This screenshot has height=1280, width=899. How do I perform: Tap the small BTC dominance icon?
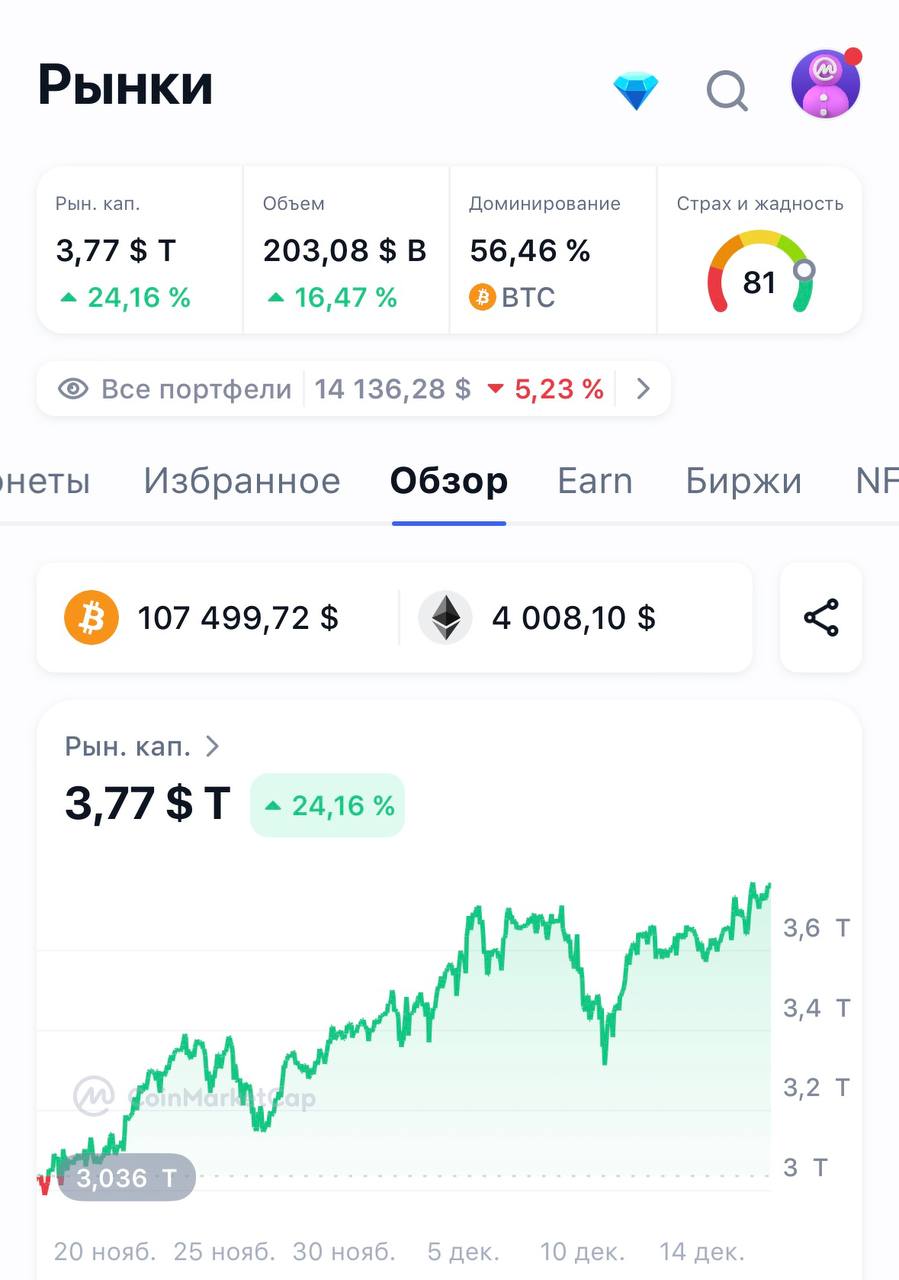[482, 297]
